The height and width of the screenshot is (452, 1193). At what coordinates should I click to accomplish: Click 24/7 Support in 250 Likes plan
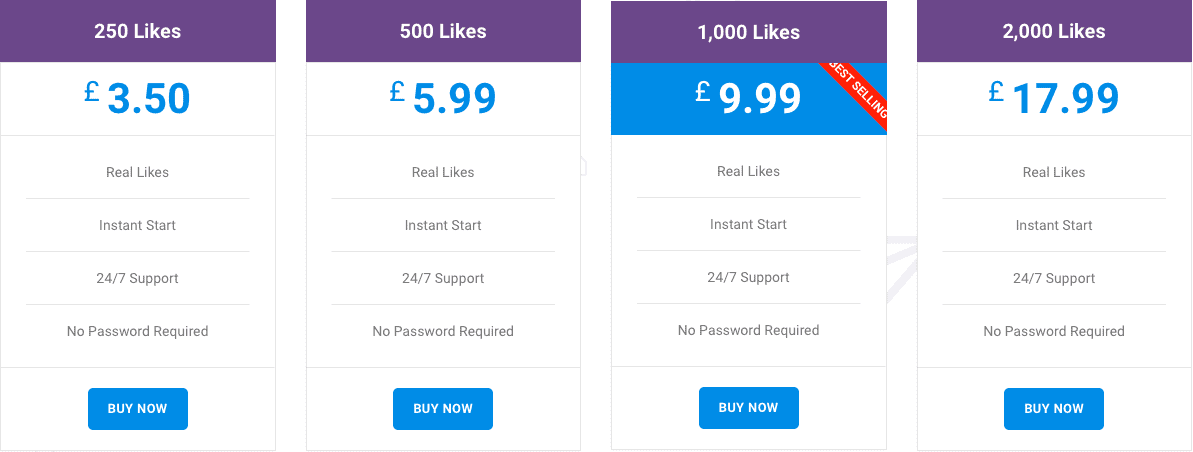click(x=138, y=279)
